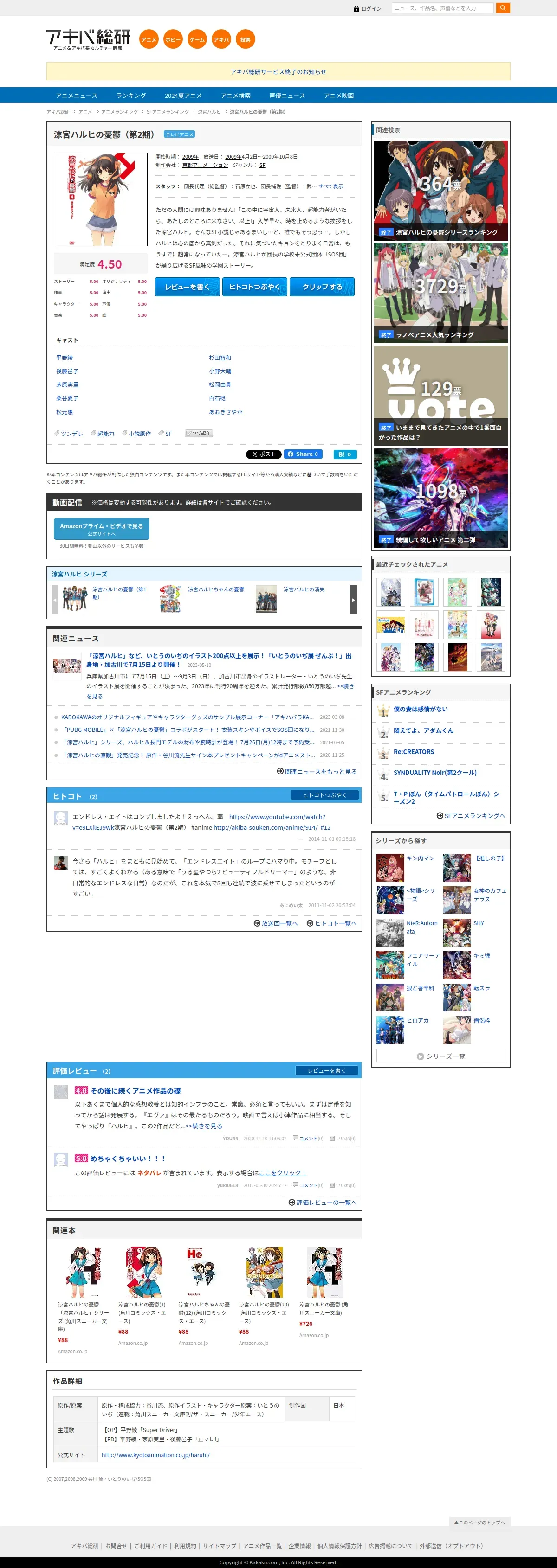The image size is (557, 1568).
Task: Share via the X ポスト button
Action: pos(263,454)
